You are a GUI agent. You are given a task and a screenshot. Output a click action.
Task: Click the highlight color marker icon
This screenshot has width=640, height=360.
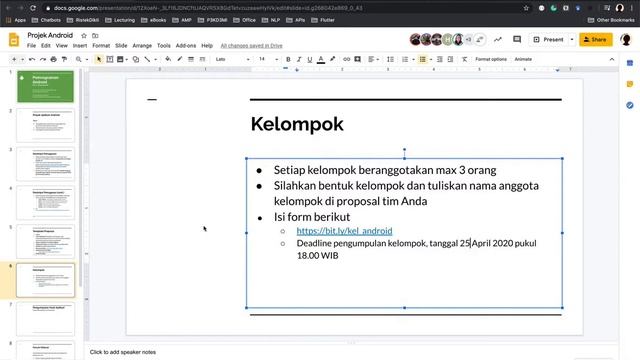(x=333, y=60)
